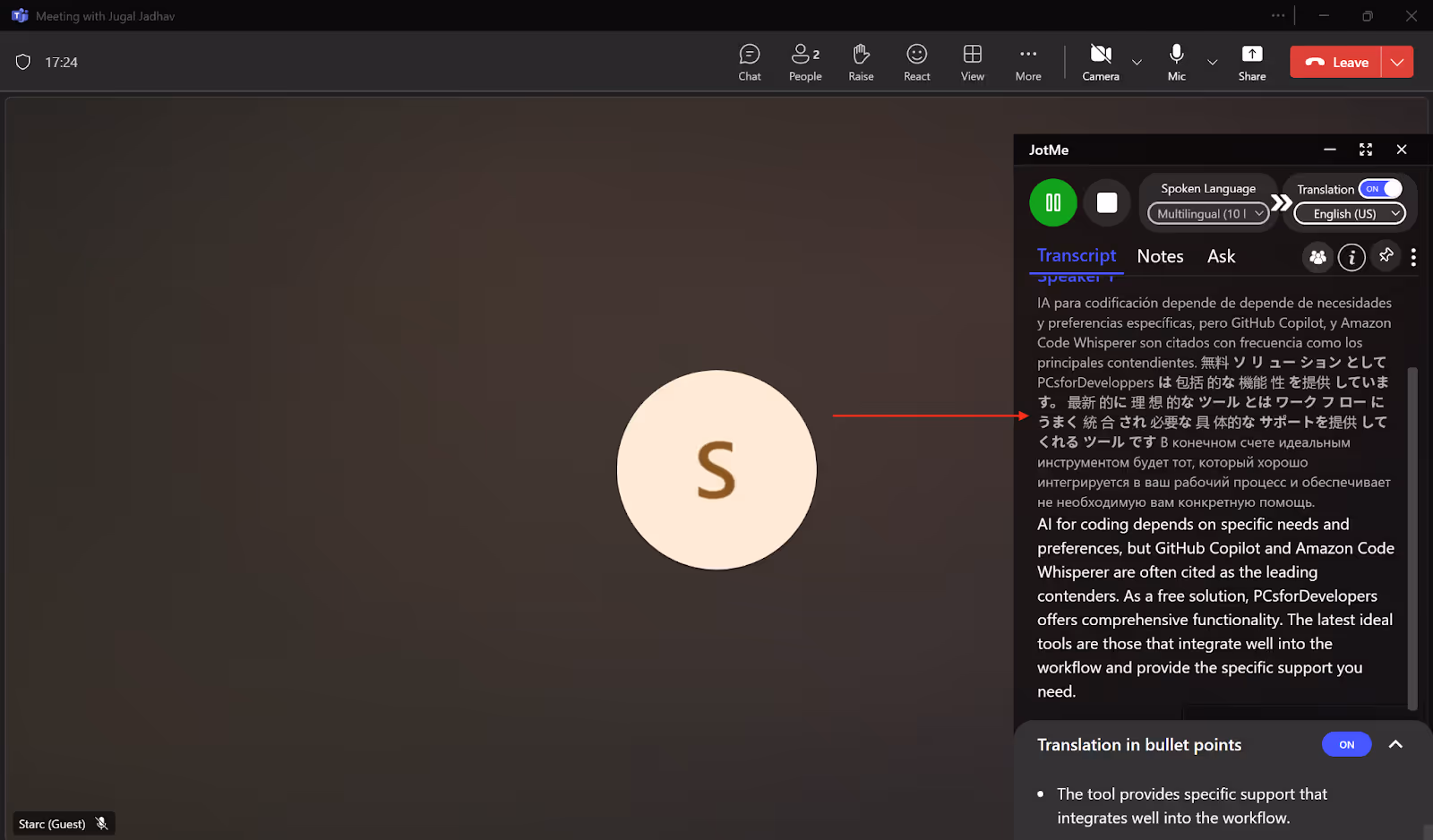1433x840 pixels.
Task: Switch to the Ask tab
Action: [x=1221, y=256]
